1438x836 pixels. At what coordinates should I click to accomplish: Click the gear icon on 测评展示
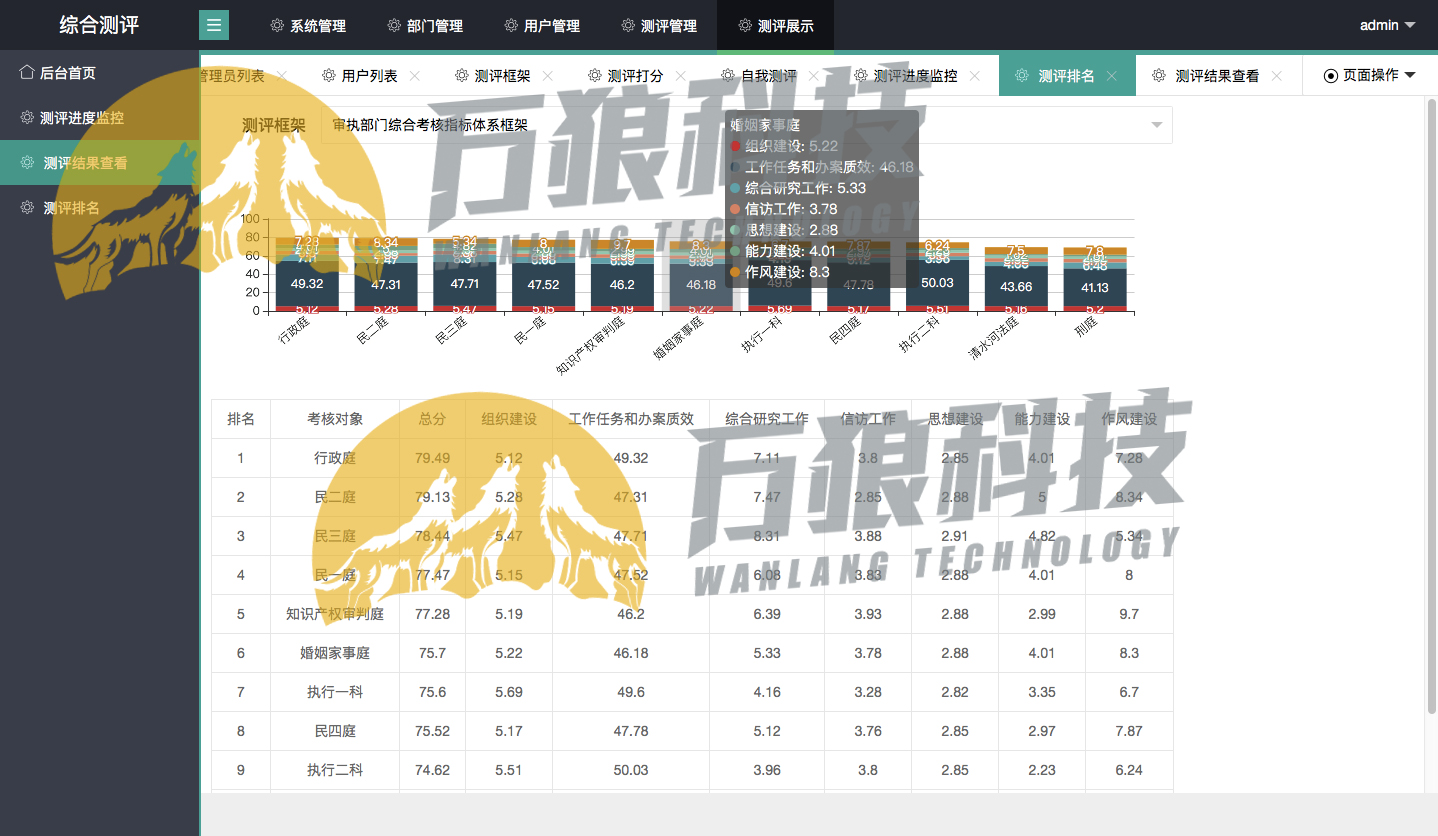(745, 25)
